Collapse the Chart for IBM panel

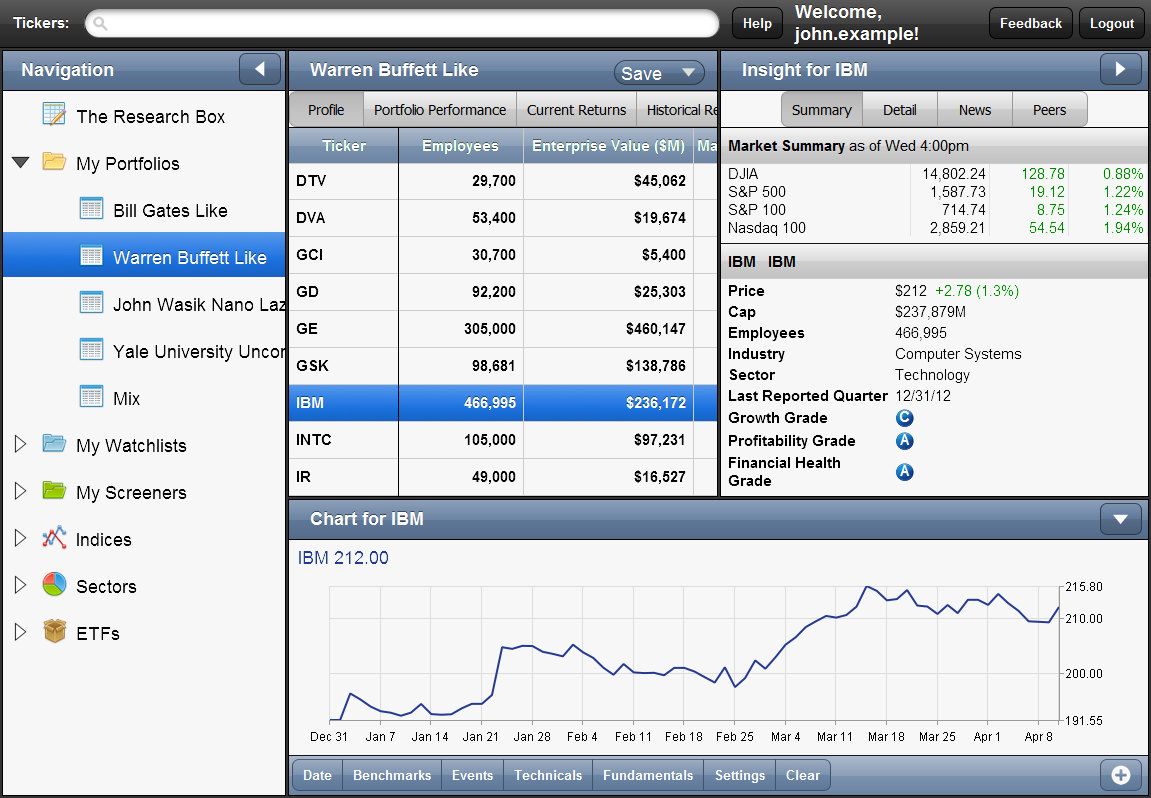click(x=1120, y=519)
